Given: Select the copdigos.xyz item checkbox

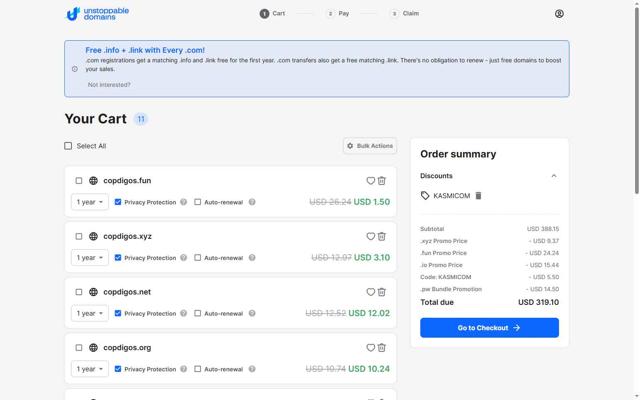Looking at the screenshot, I should (79, 236).
